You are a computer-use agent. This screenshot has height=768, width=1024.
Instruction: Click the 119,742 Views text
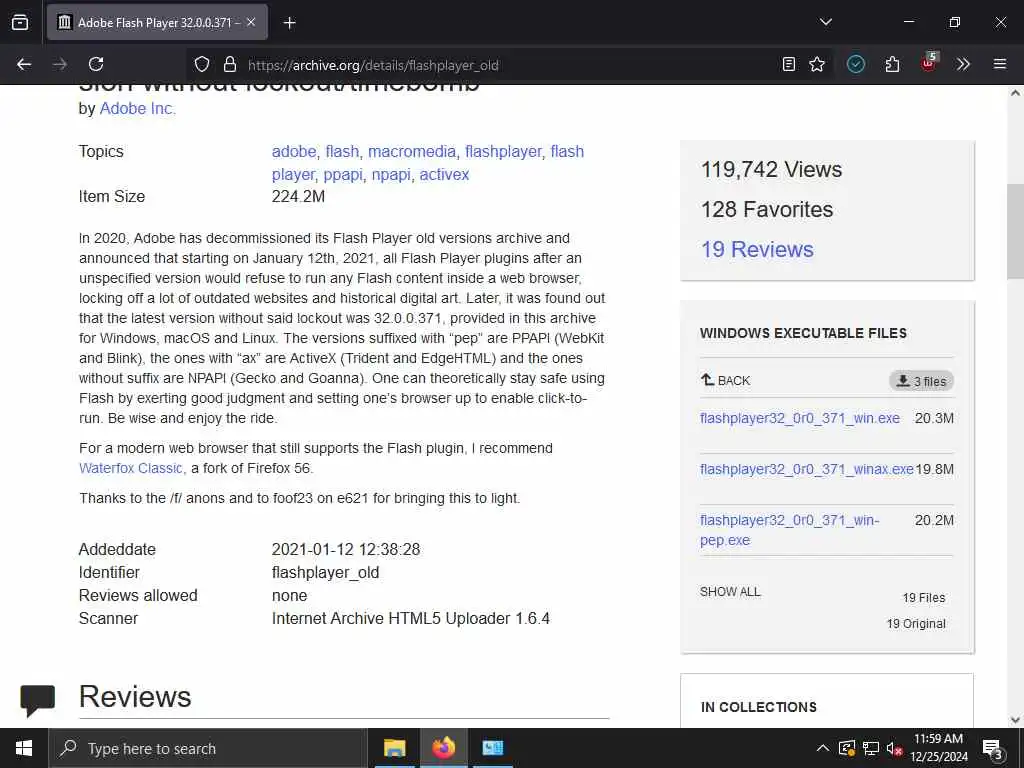click(x=771, y=170)
